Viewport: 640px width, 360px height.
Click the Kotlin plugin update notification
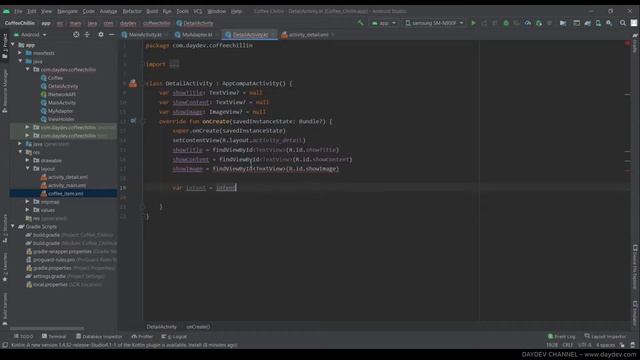[x=124, y=345]
